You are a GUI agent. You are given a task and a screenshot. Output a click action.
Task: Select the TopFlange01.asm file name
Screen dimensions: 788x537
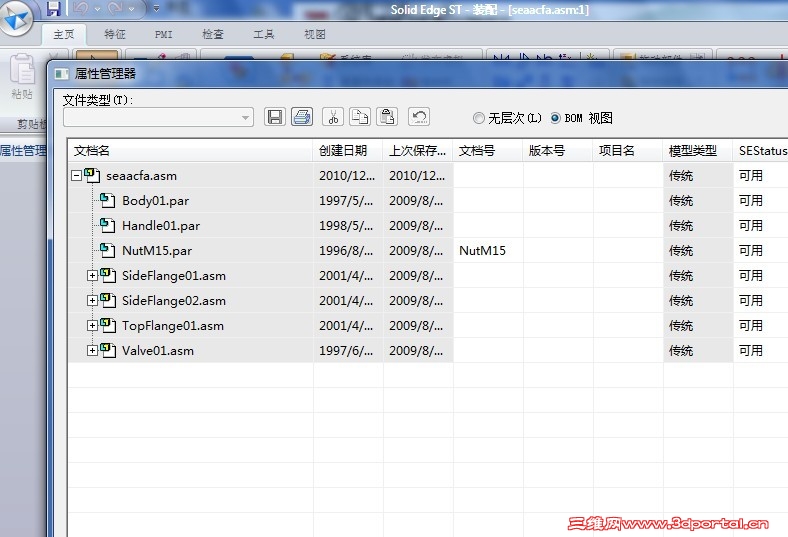click(173, 326)
